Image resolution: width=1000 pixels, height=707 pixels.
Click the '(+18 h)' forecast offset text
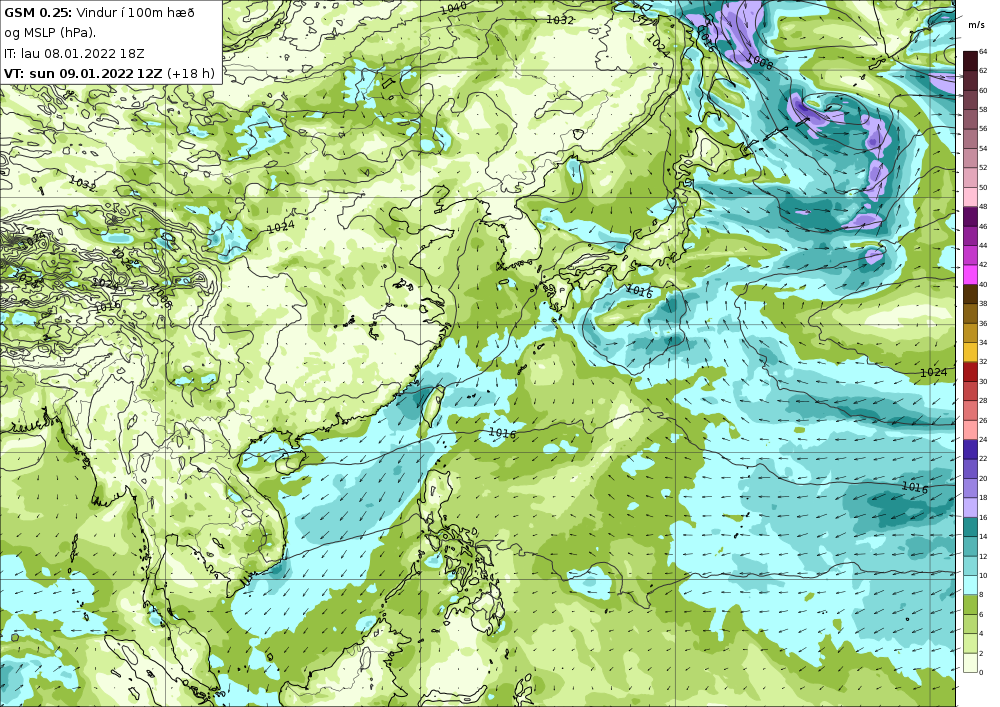click(191, 73)
